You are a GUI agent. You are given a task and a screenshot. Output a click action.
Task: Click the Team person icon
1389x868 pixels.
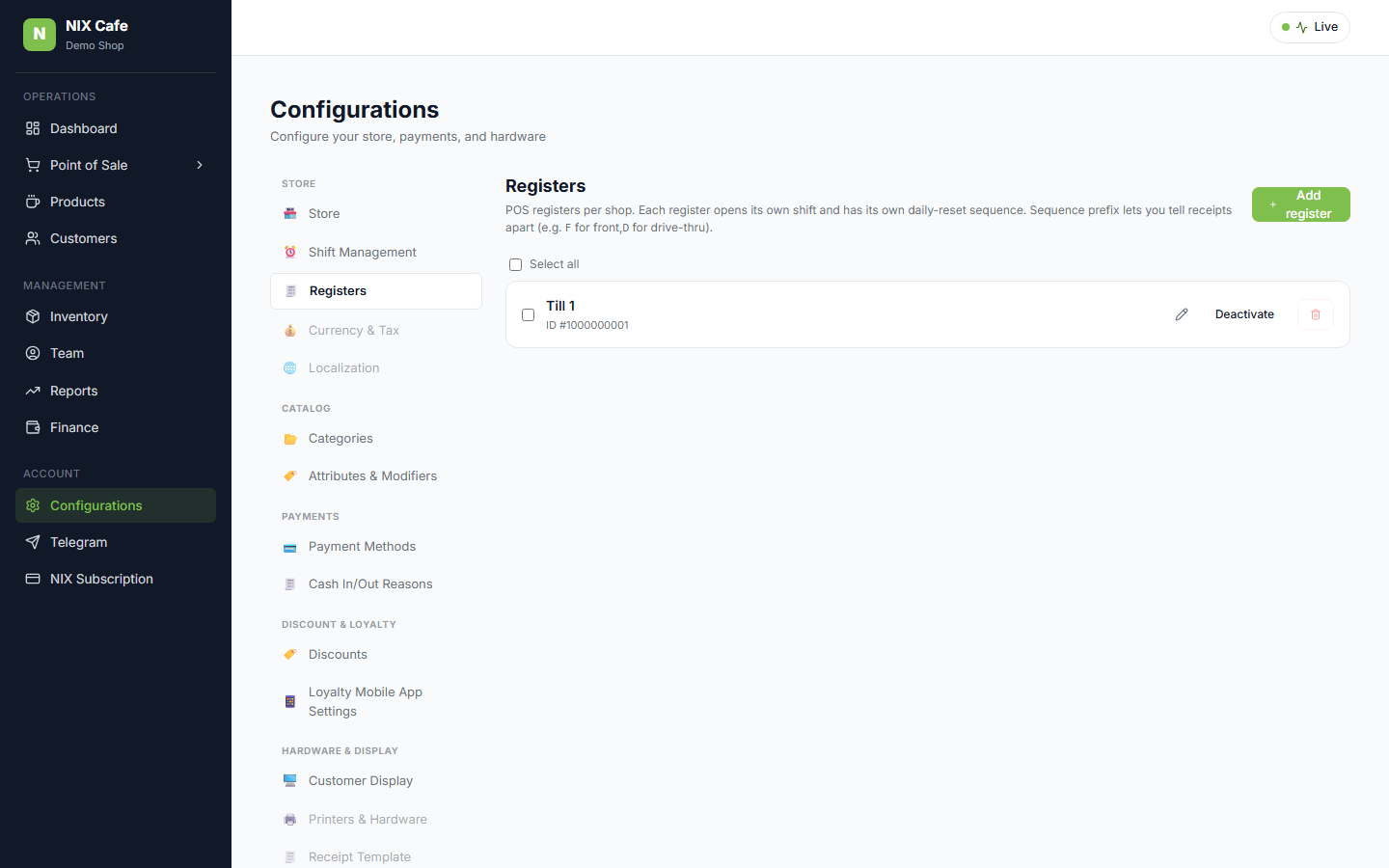point(33,353)
